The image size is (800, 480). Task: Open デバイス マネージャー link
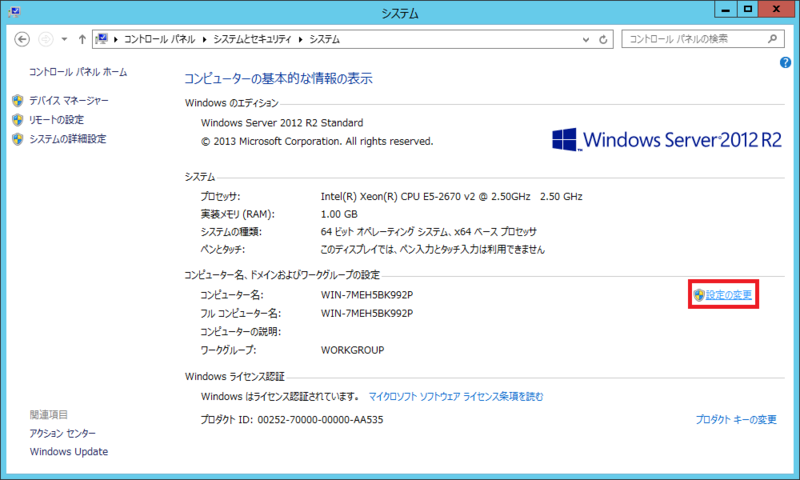point(69,100)
